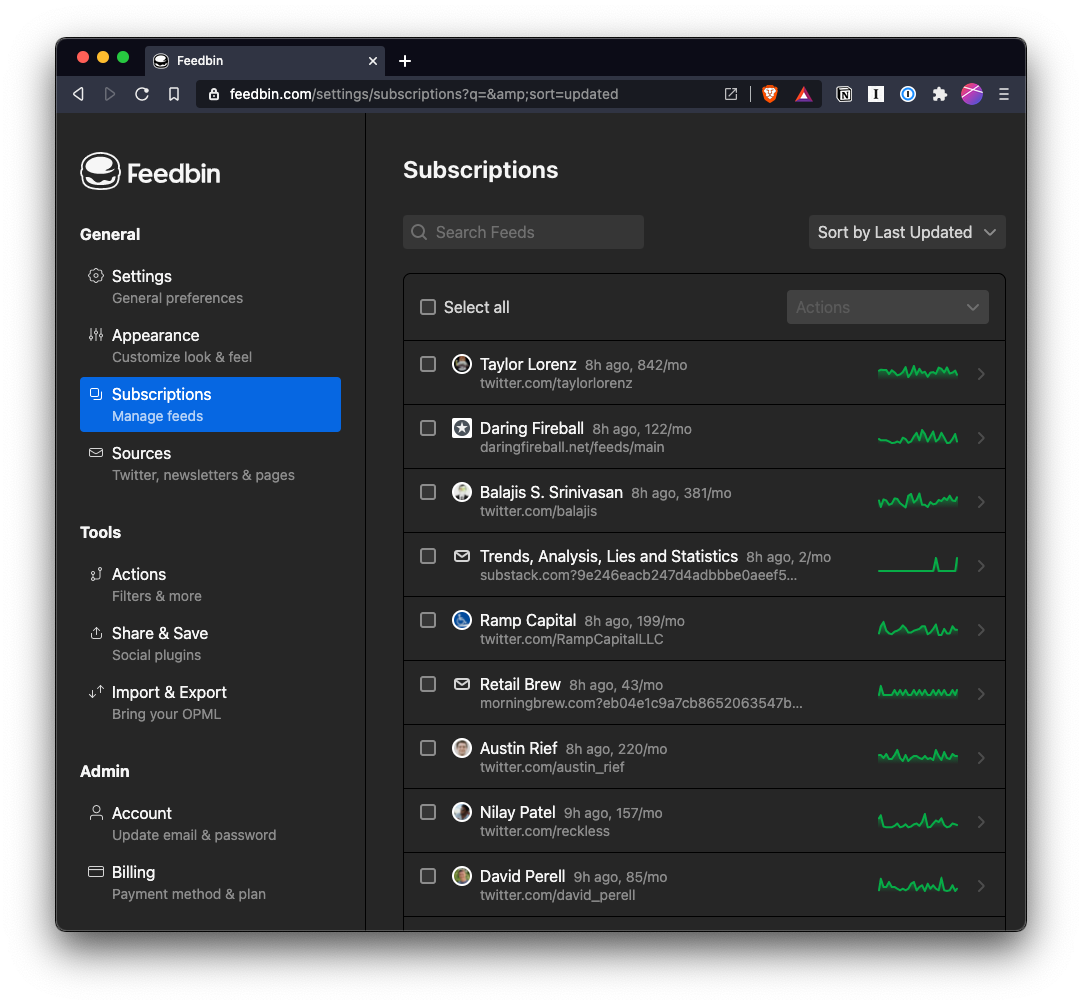Tick the Nilay Patel checkbox
The height and width of the screenshot is (1005, 1082).
tap(428, 812)
